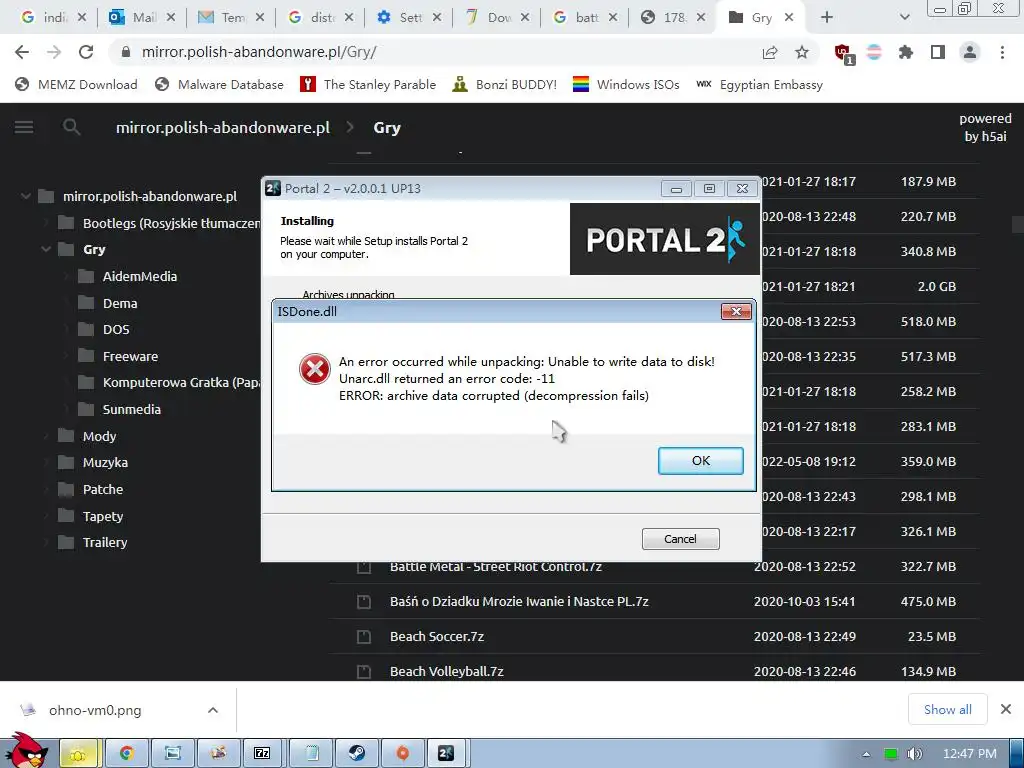
Task: Open the Chrome three-dot menu
Action: click(x=1002, y=52)
